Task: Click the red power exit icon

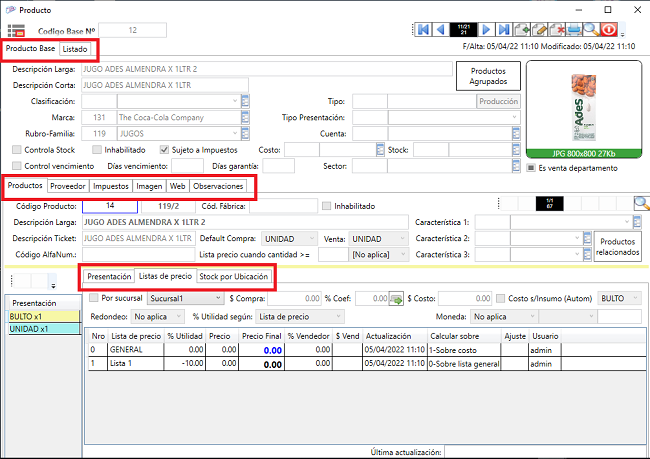Action: pyautogui.click(x=607, y=31)
